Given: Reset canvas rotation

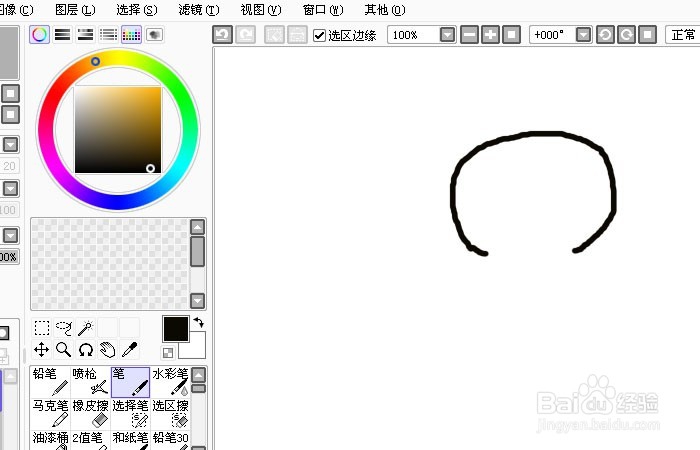Looking at the screenshot, I should (647, 34).
